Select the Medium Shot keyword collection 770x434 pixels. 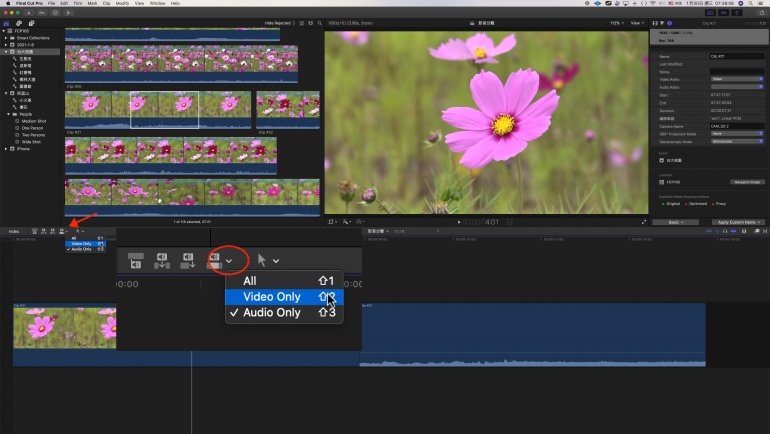tap(32, 120)
